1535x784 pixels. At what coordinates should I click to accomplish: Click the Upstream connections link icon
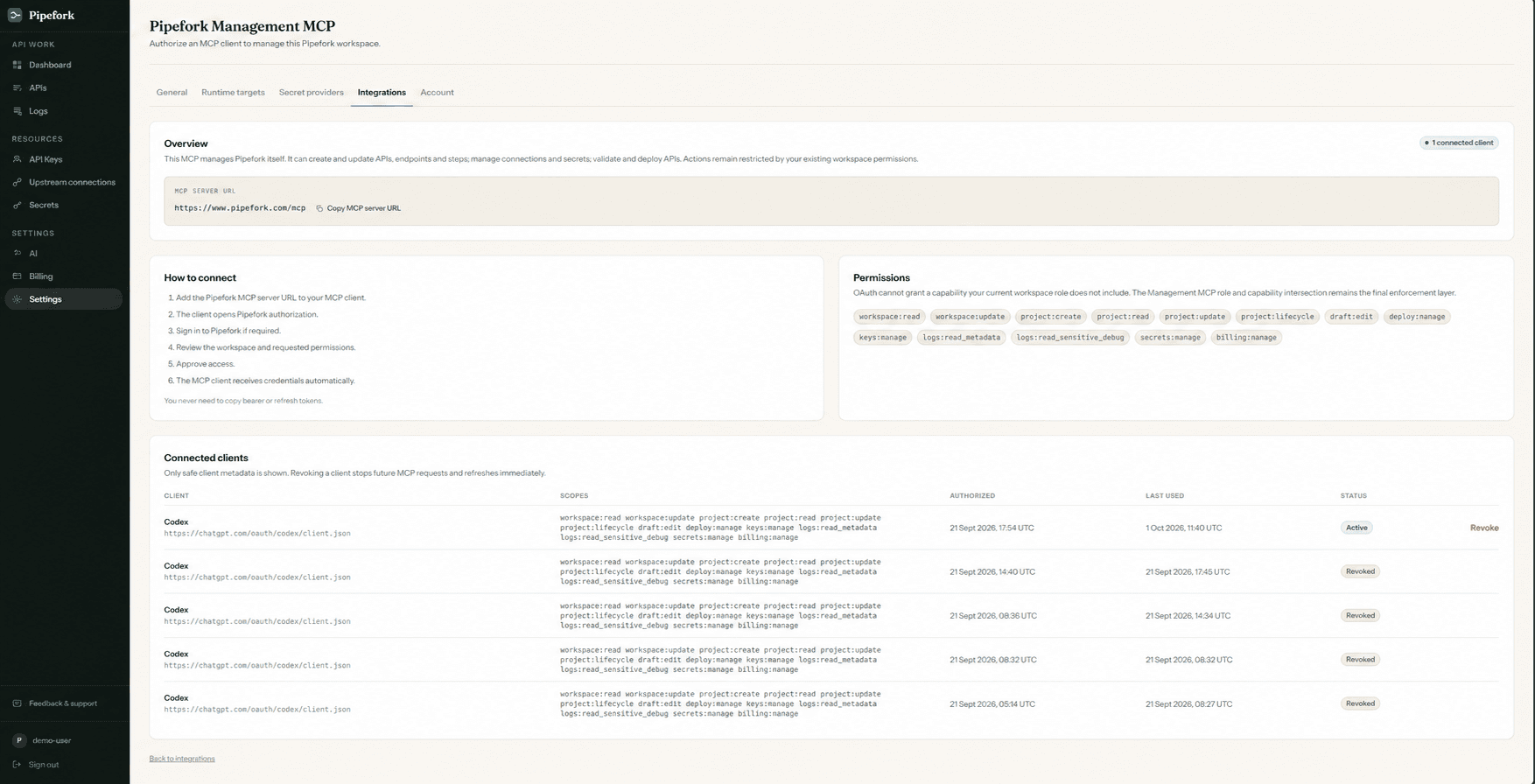click(17, 182)
